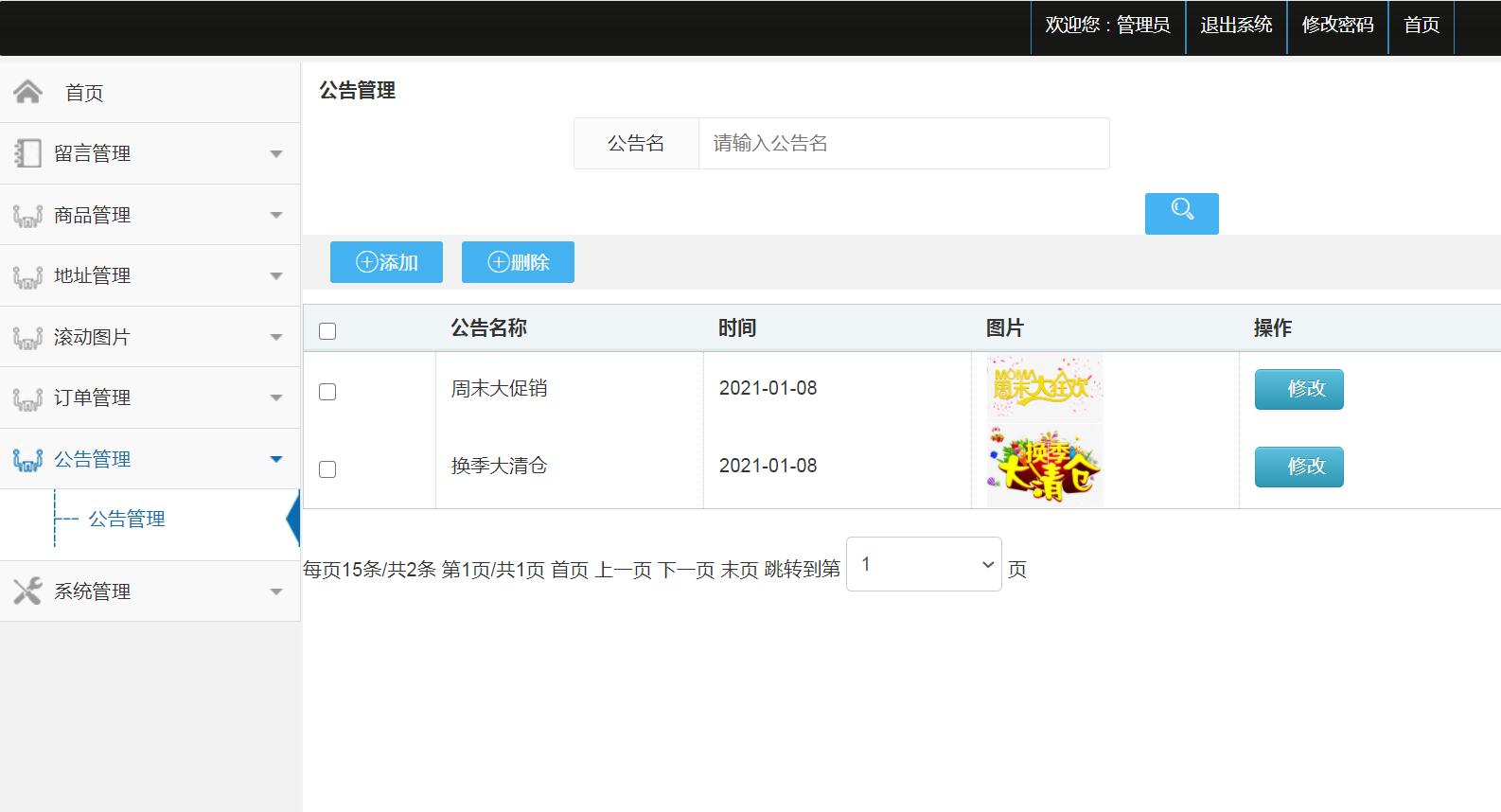Click the home icon in the sidebar
1501x812 pixels.
point(27,92)
